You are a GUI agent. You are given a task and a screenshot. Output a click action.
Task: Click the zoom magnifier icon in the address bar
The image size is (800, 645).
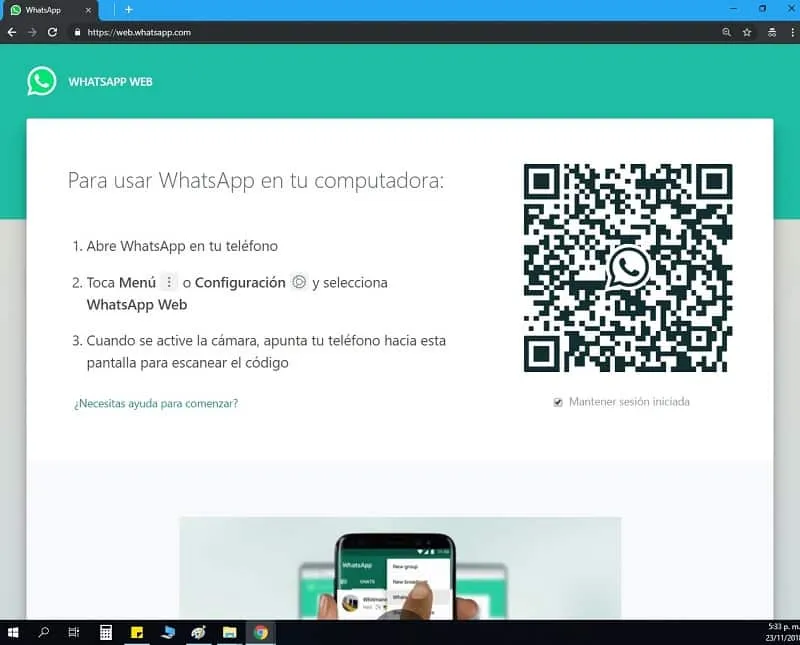tap(727, 32)
